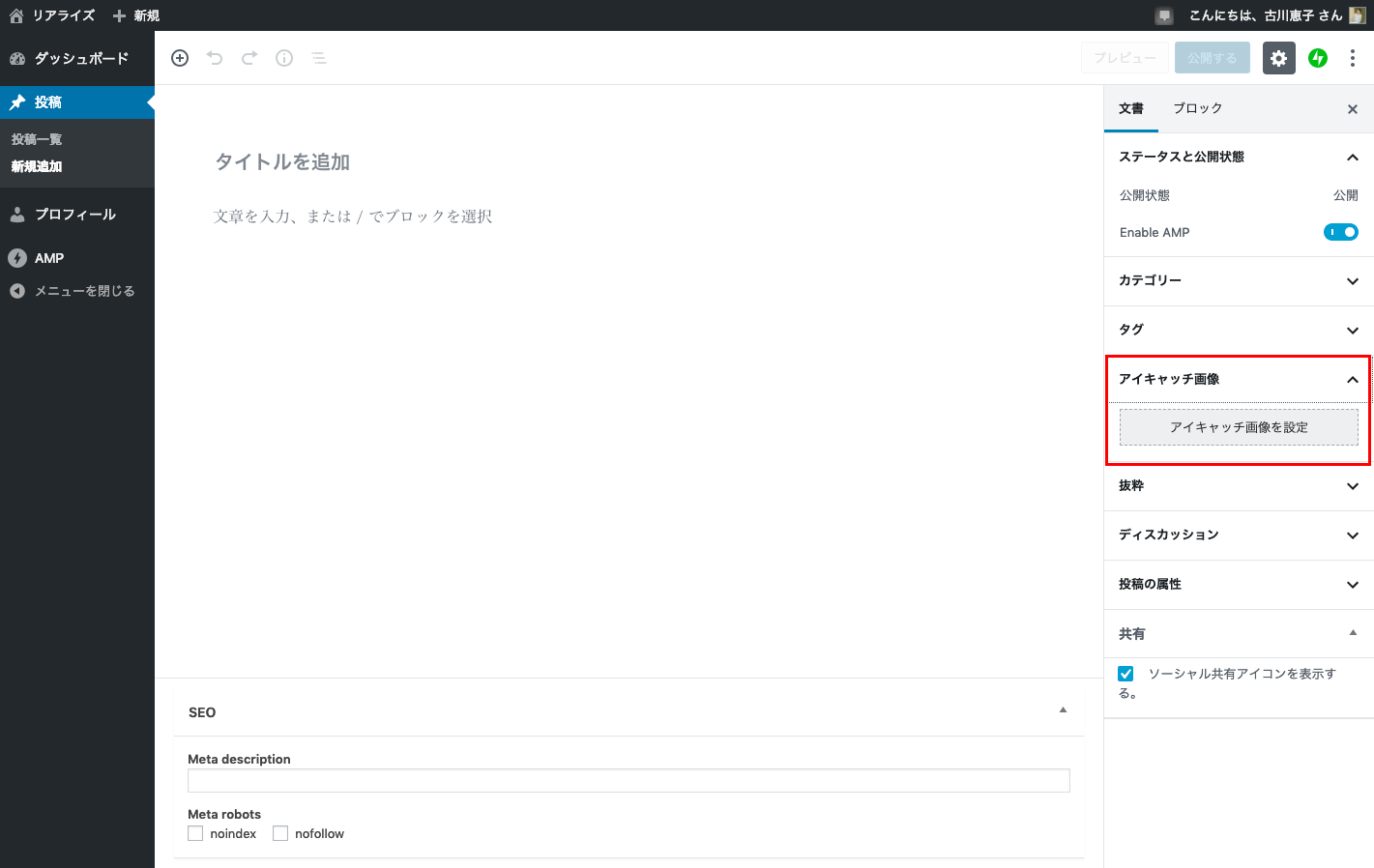Open the content structure info icon

click(x=284, y=58)
